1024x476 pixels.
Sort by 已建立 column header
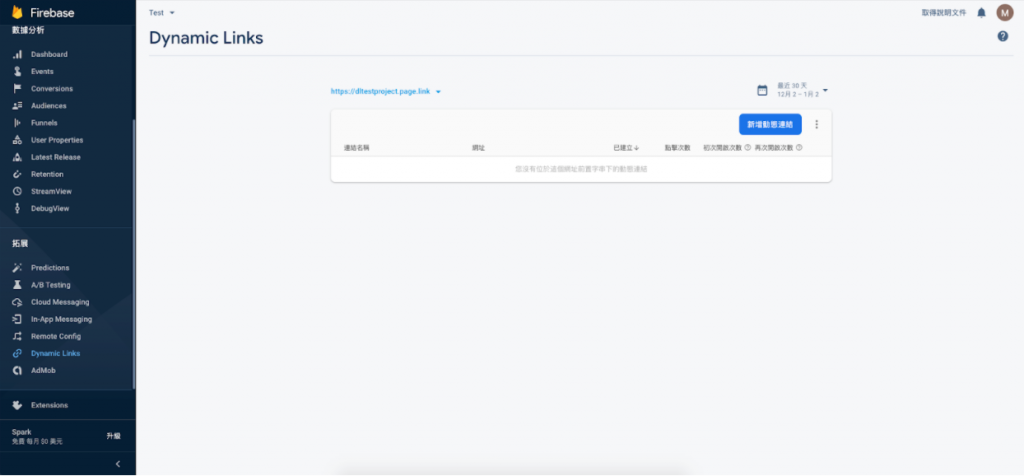pos(626,148)
